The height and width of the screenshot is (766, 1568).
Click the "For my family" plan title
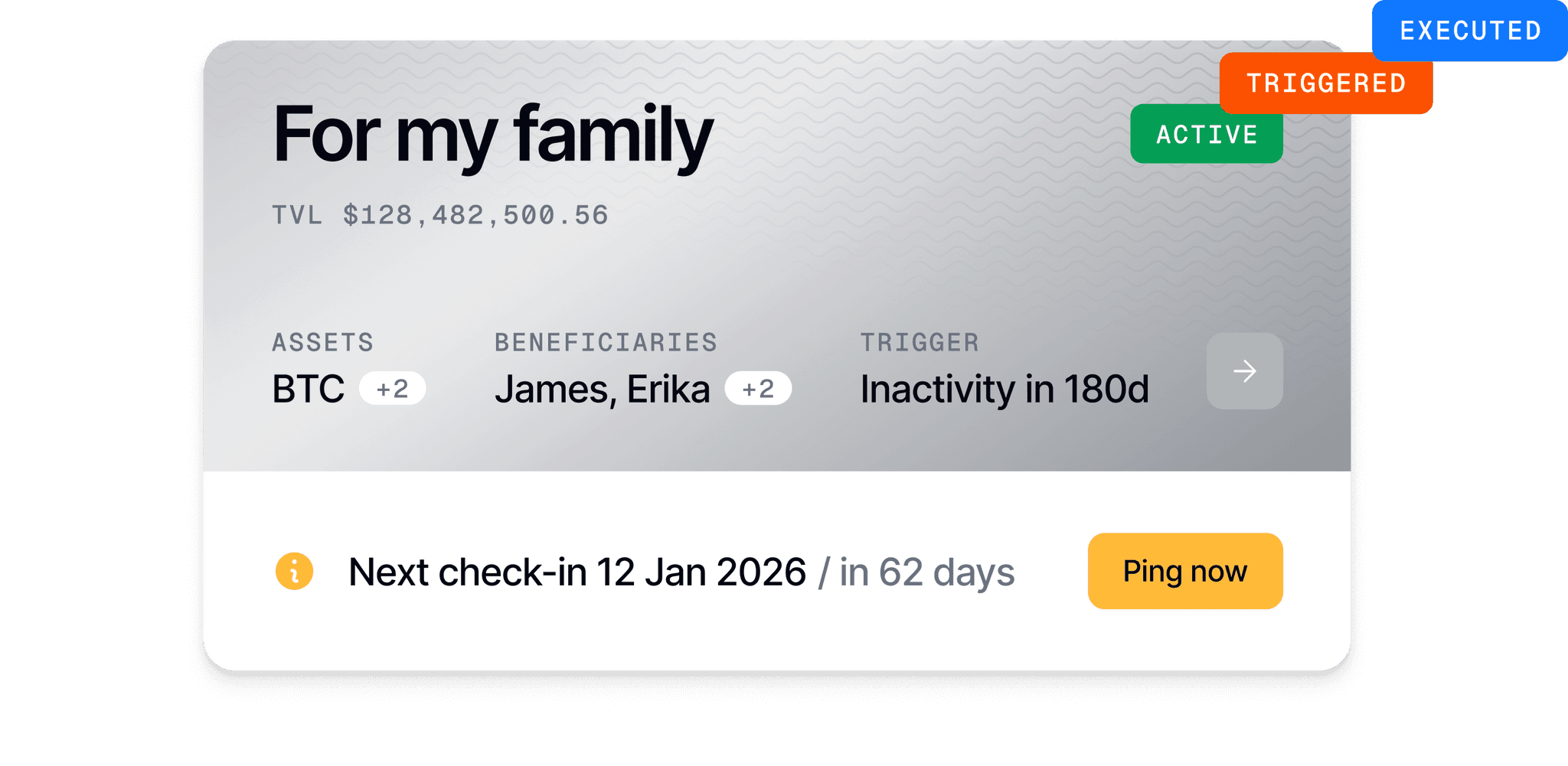pos(493,135)
